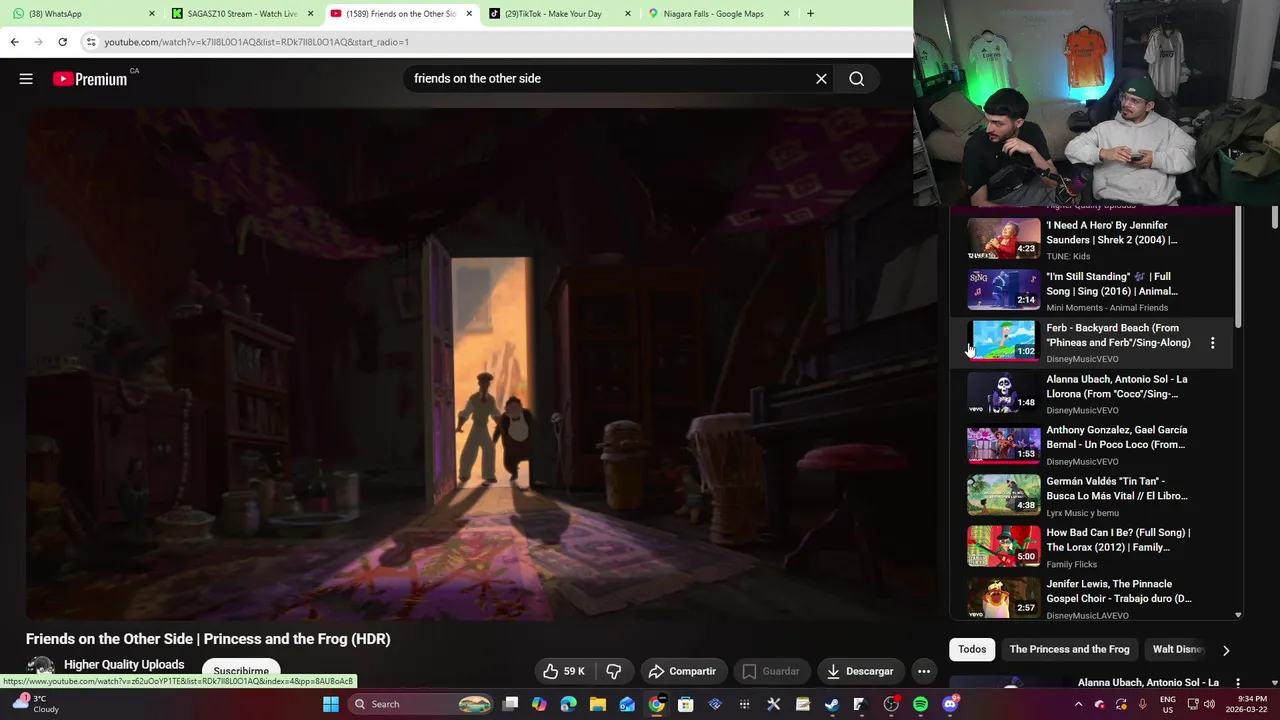Image resolution: width=1280 pixels, height=720 pixels.
Task: Click the playlist panel scrollbar
Action: pyautogui.click(x=1238, y=266)
